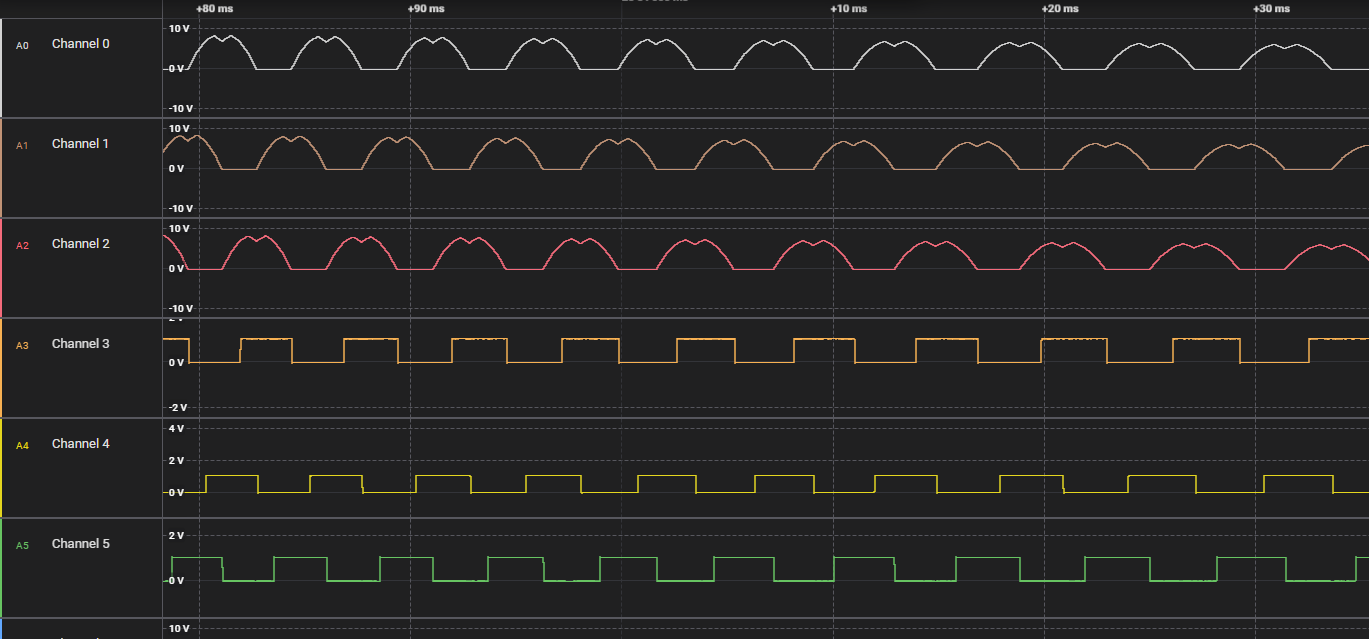Click the white Channel 0 color strip
This screenshot has height=639, width=1369.
1,68
